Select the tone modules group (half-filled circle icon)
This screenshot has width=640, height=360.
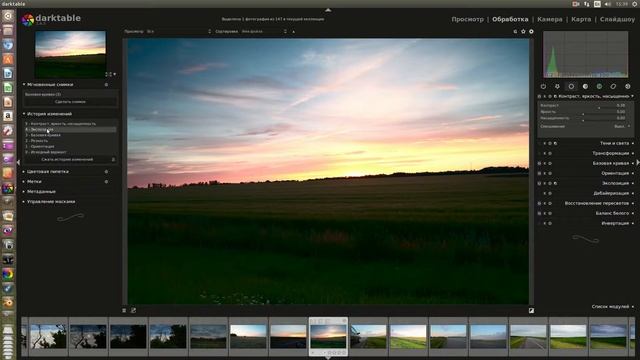(x=585, y=87)
